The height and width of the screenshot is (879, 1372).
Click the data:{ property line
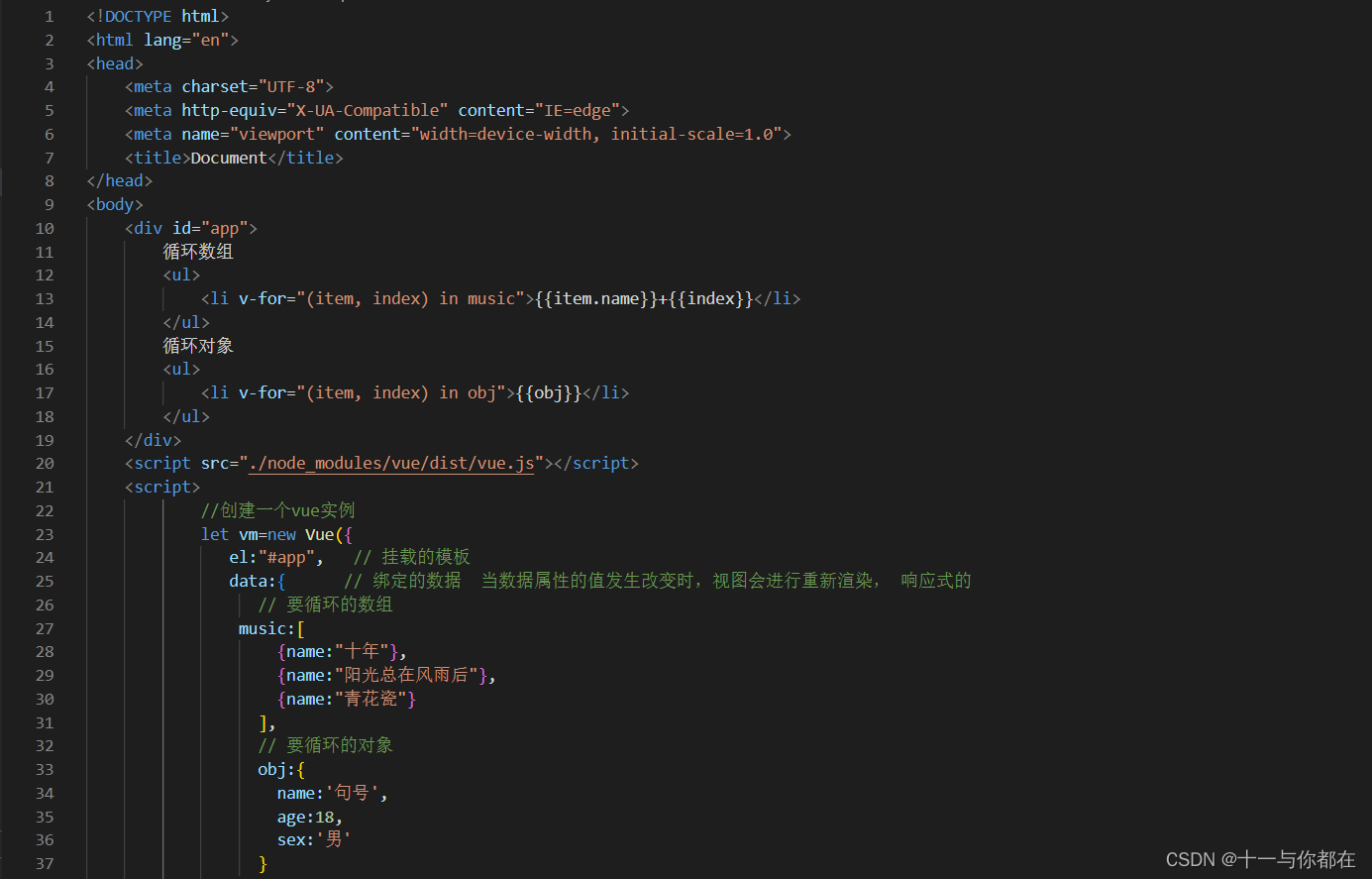click(x=258, y=581)
